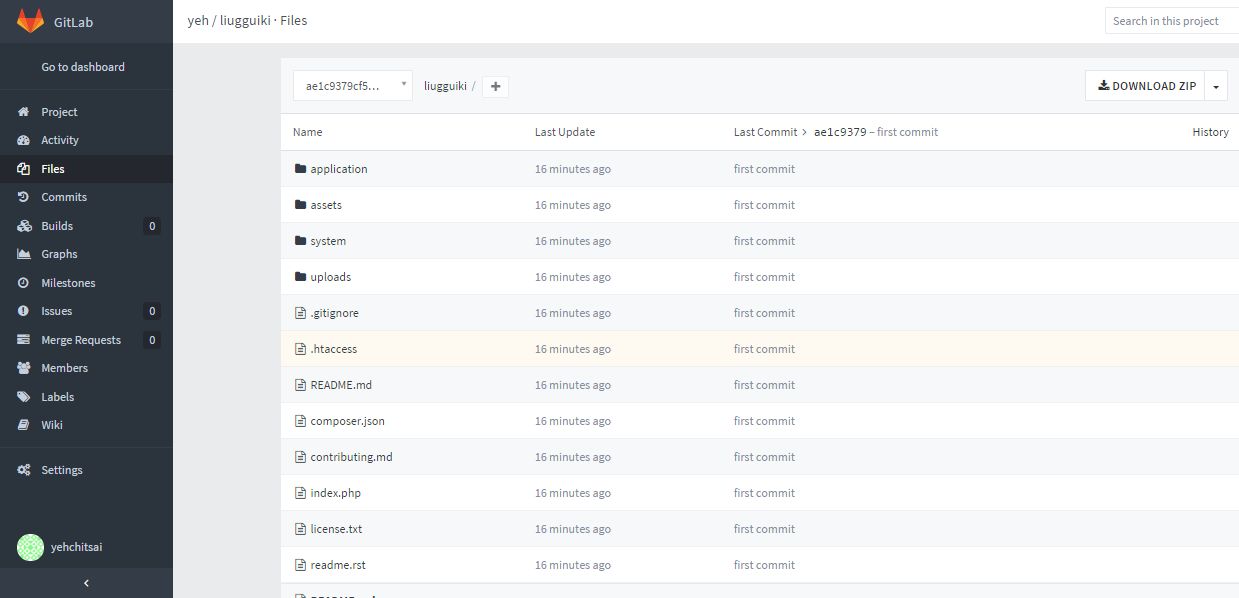
Task: Click the file icon beside .gitignore
Action: pos(300,313)
